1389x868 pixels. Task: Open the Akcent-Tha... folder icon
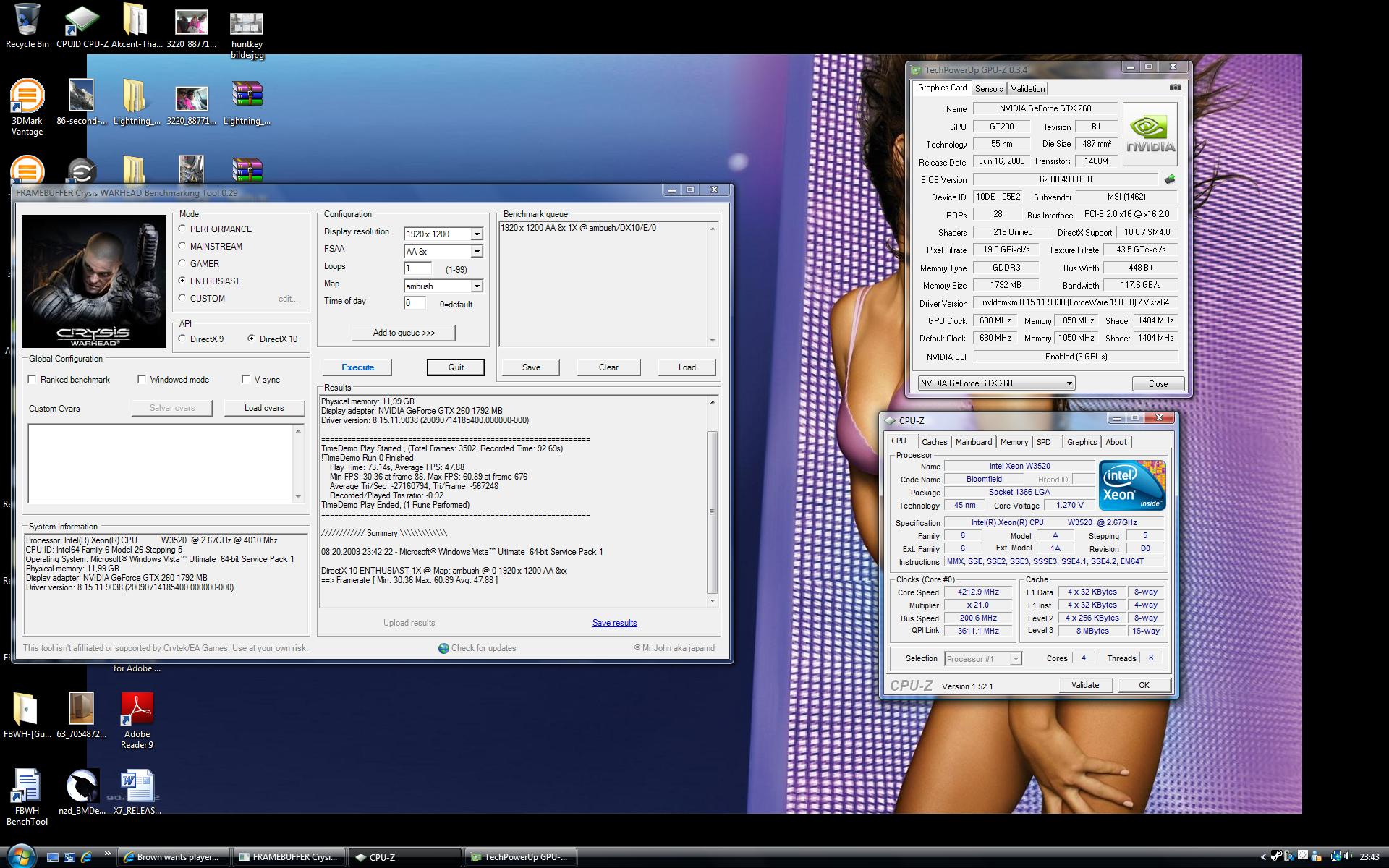[136, 25]
